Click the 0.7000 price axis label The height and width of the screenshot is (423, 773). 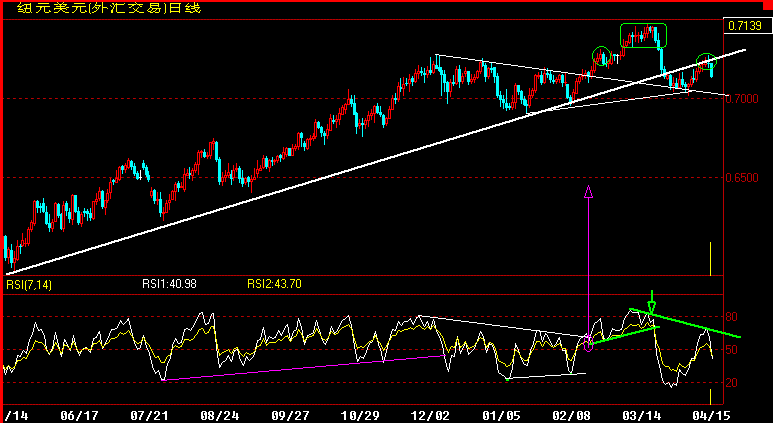click(742, 99)
